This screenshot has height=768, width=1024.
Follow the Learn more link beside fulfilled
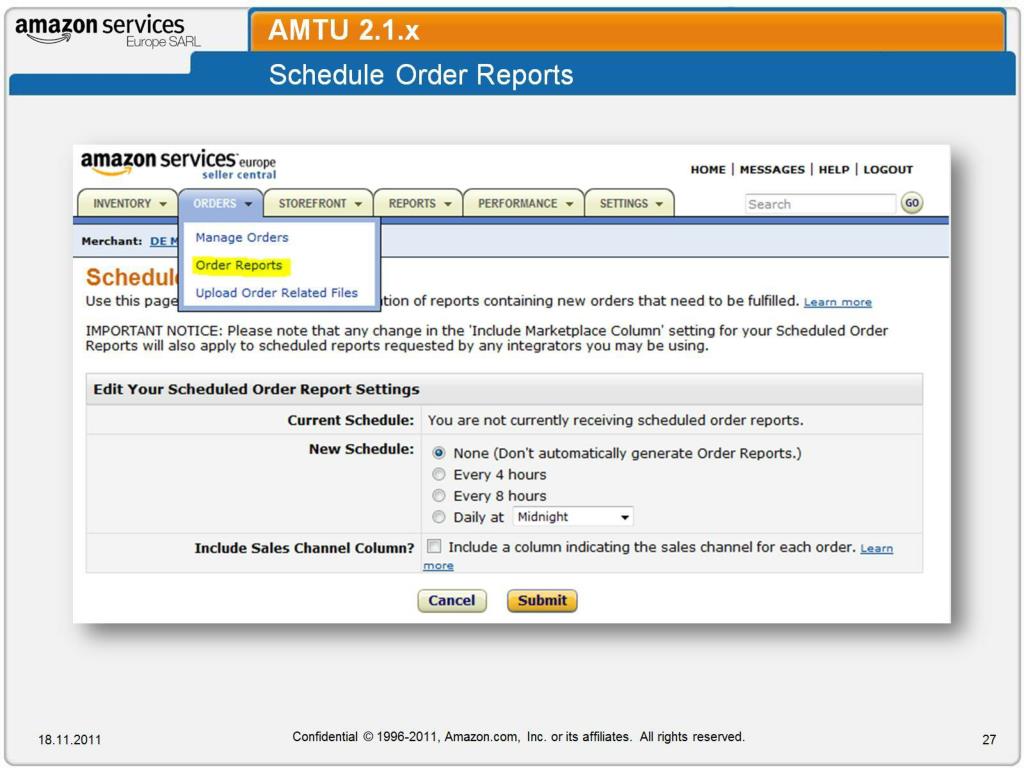point(838,302)
